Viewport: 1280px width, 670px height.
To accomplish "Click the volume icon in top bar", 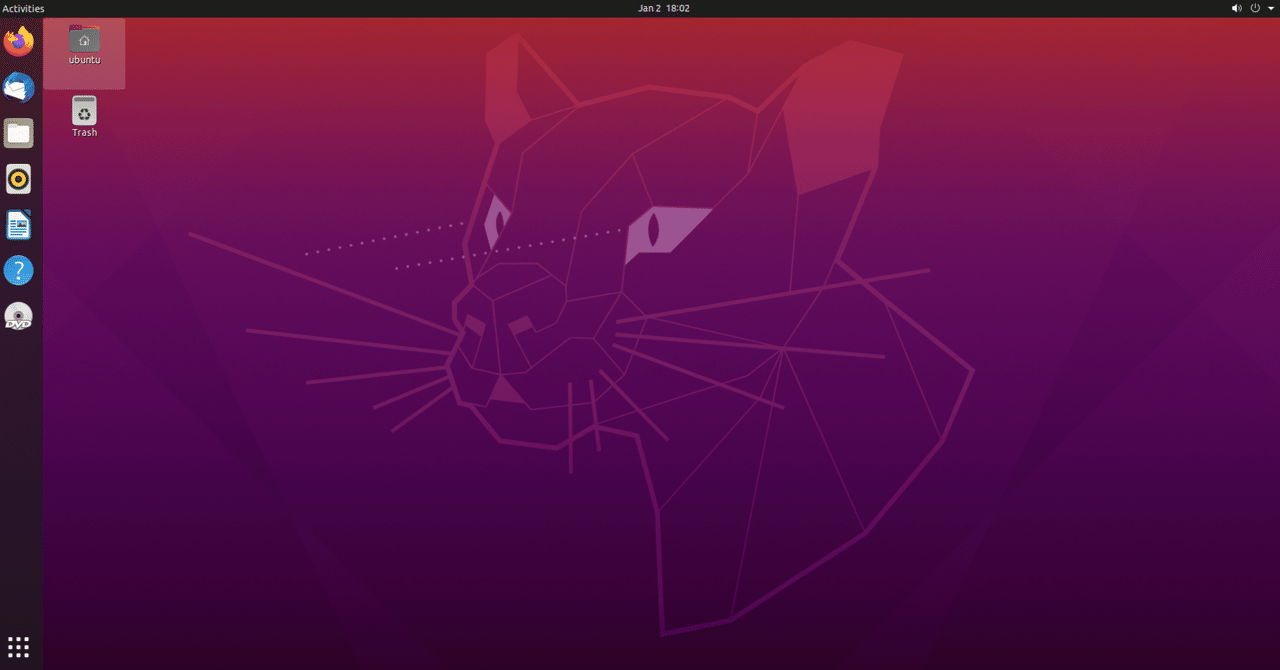I will [1237, 8].
